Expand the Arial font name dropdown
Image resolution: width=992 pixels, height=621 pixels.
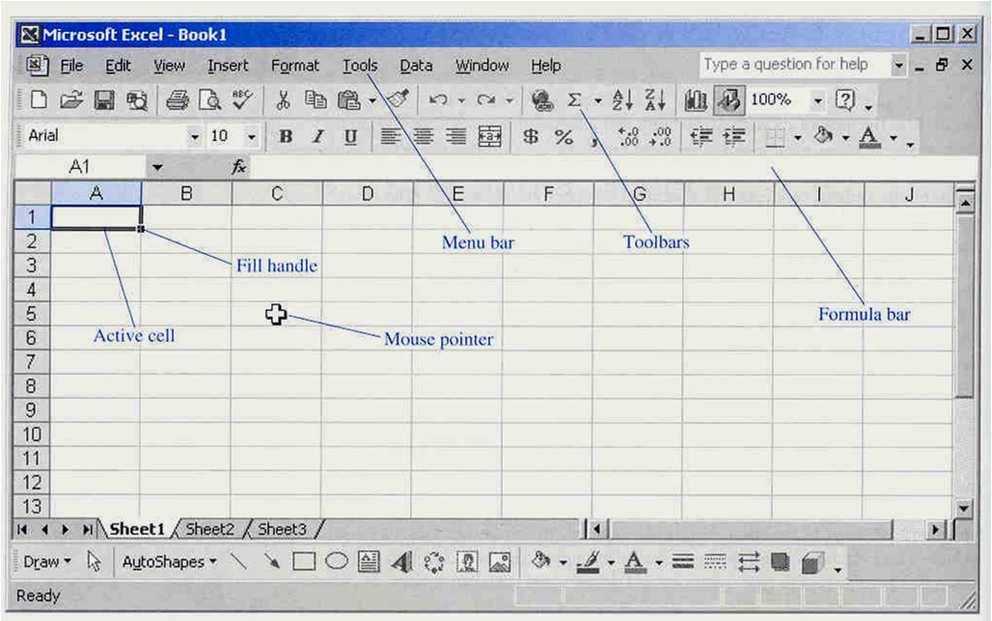pos(194,137)
